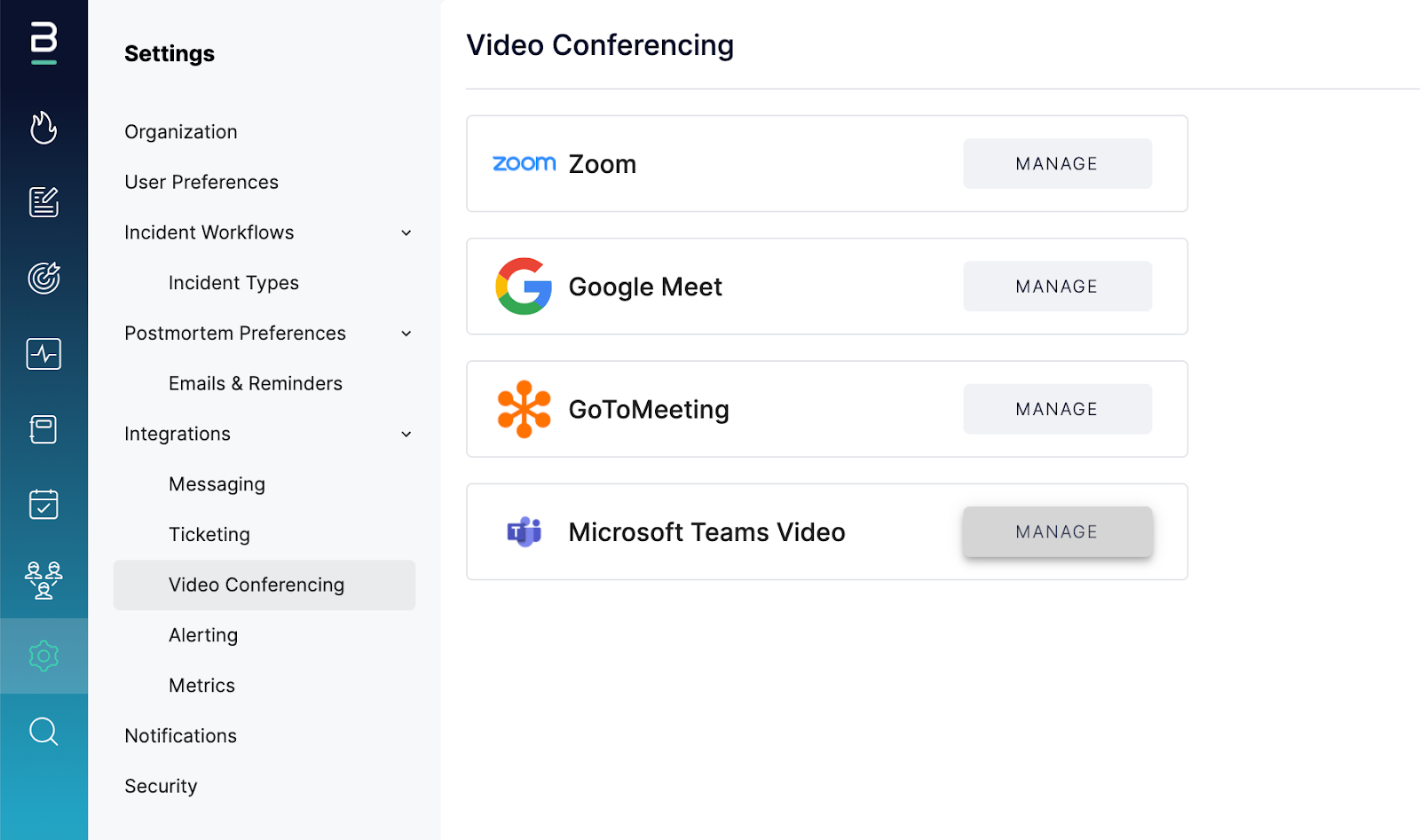Screen dimensions: 1420x840
Task: Open User Preferences settings
Action: click(x=201, y=182)
